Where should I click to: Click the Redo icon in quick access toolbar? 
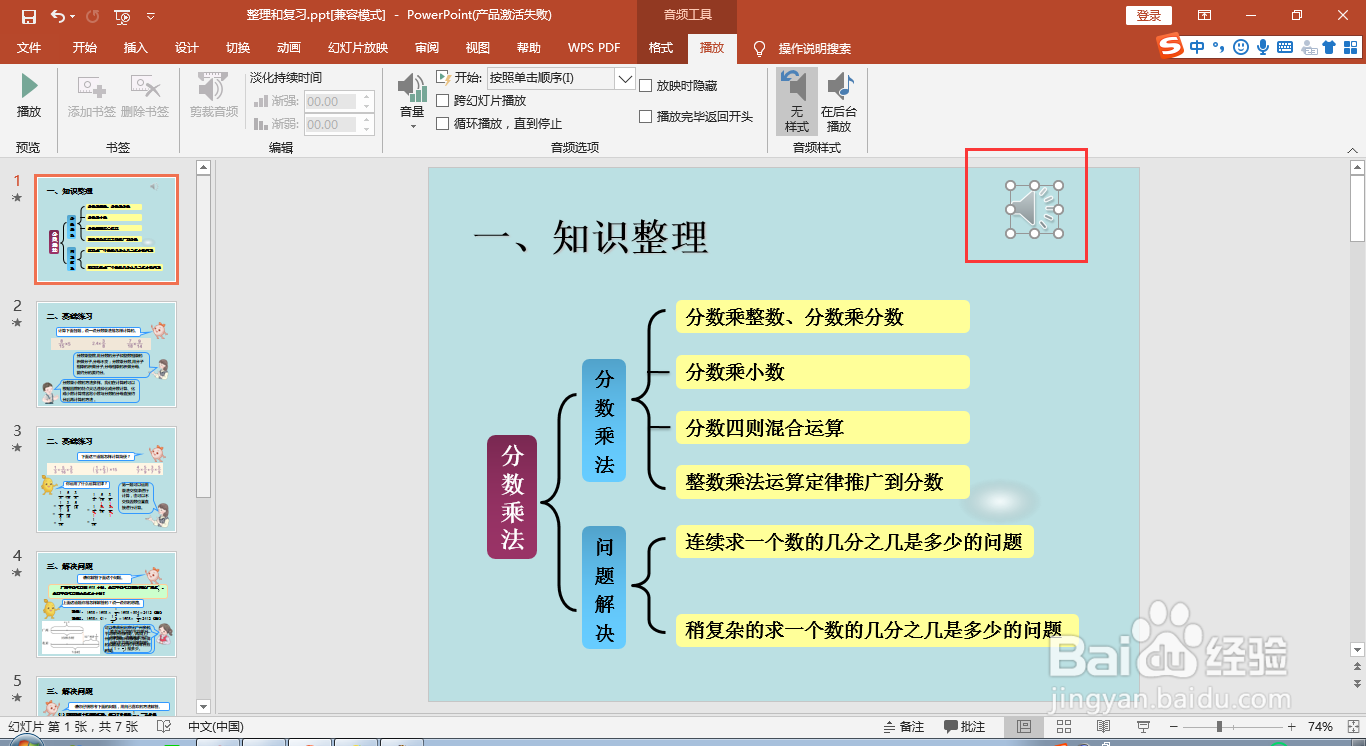click(92, 15)
